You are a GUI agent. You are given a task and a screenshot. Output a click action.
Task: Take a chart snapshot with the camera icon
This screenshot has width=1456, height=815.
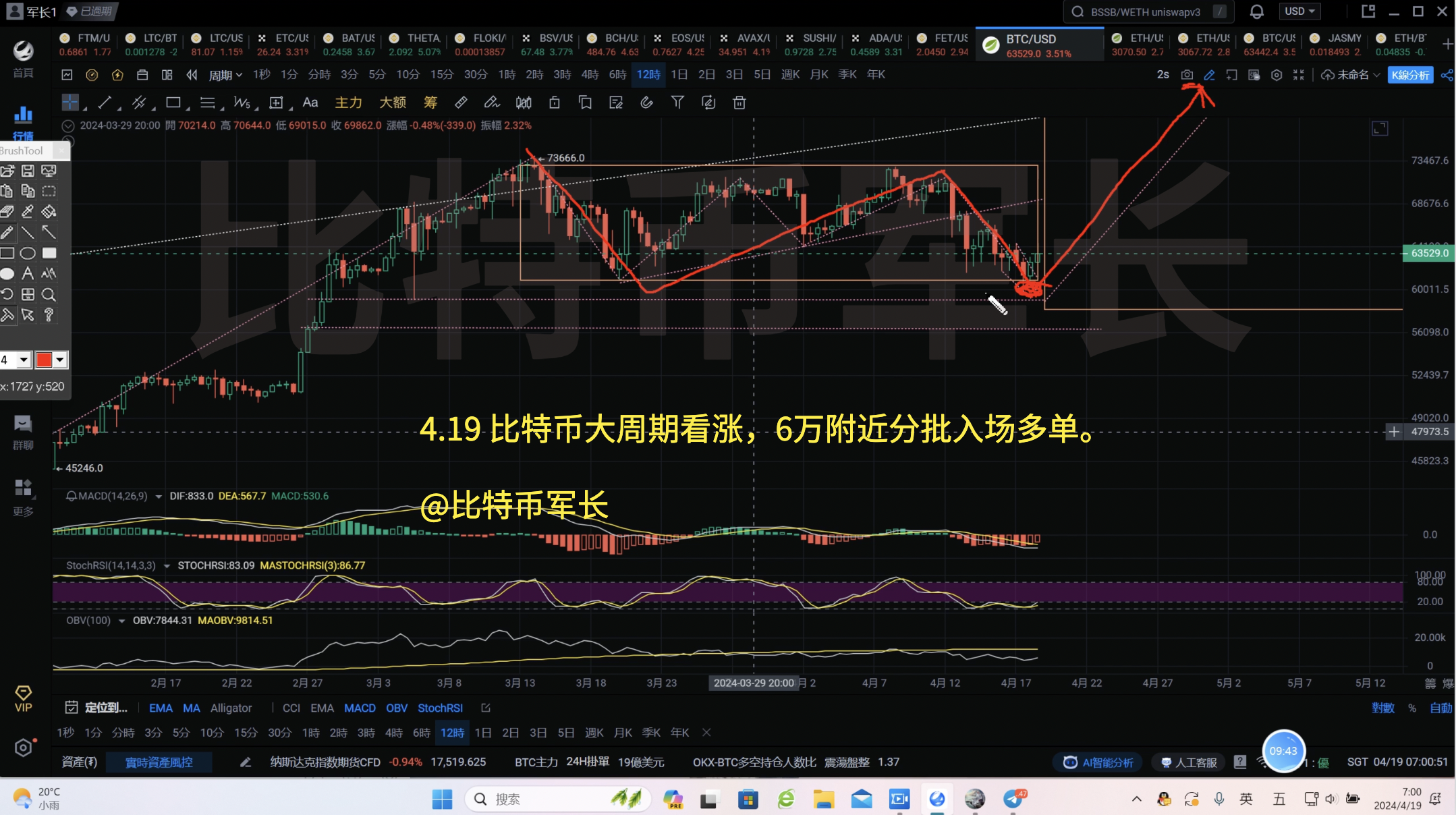coord(1187,75)
